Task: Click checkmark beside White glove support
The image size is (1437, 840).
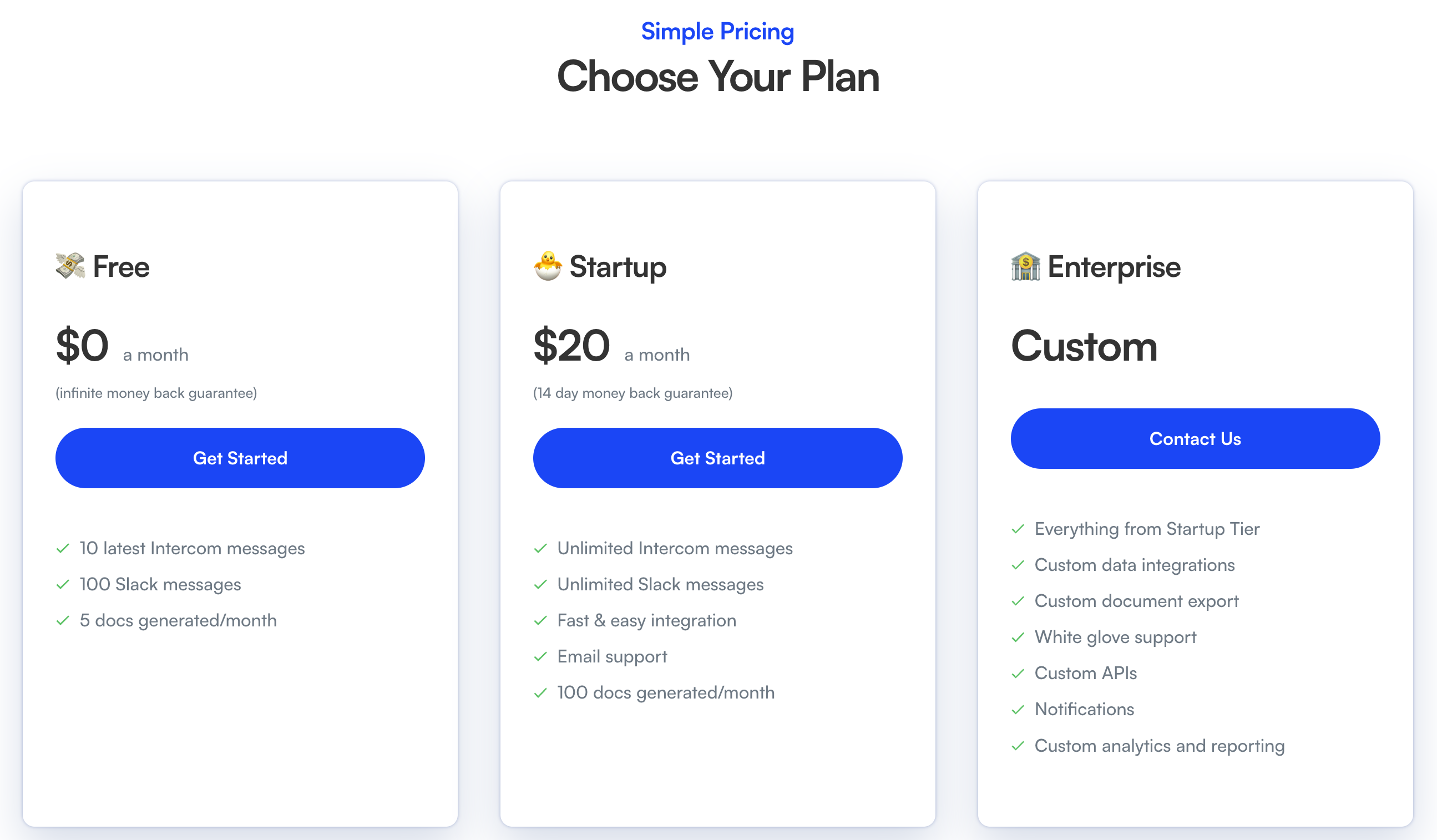Action: [1018, 637]
